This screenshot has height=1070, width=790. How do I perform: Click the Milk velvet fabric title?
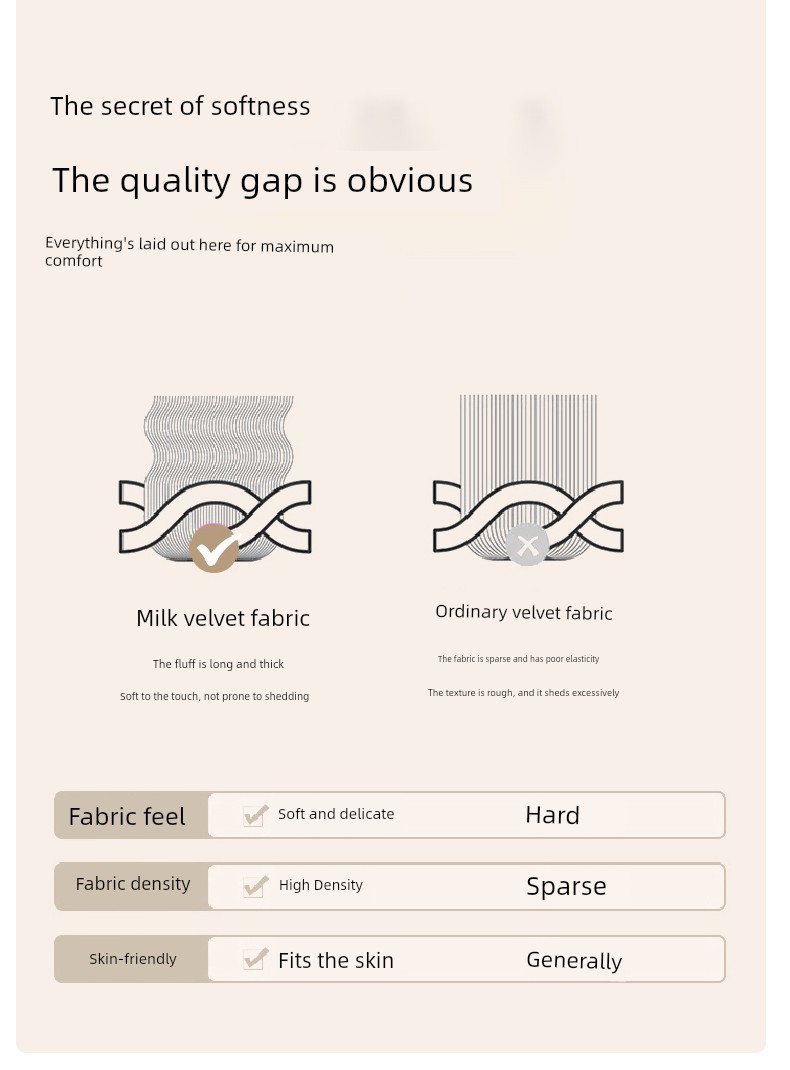point(223,618)
